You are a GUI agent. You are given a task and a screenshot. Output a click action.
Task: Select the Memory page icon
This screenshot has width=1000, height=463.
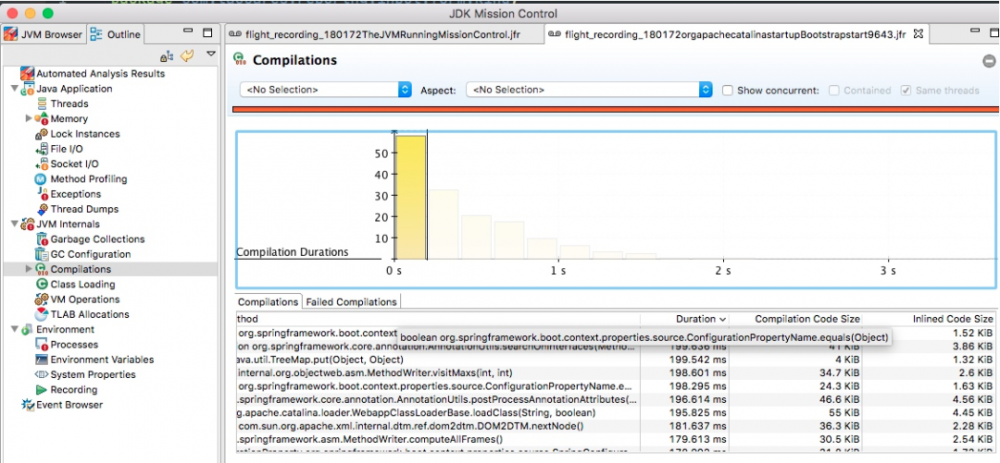[41, 119]
